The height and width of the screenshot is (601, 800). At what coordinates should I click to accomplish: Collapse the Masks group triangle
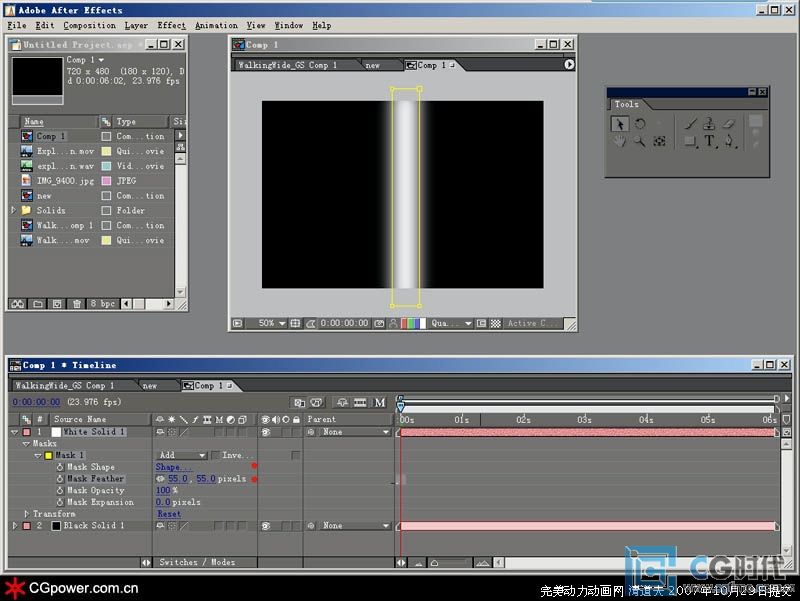[x=26, y=444]
